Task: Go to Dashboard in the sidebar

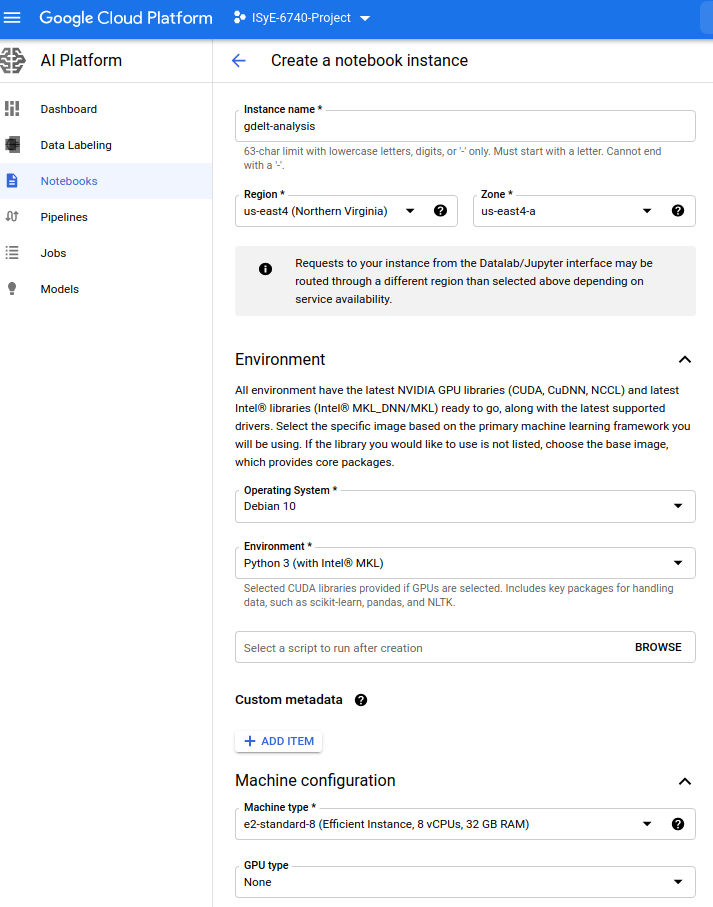Action: pos(106,109)
